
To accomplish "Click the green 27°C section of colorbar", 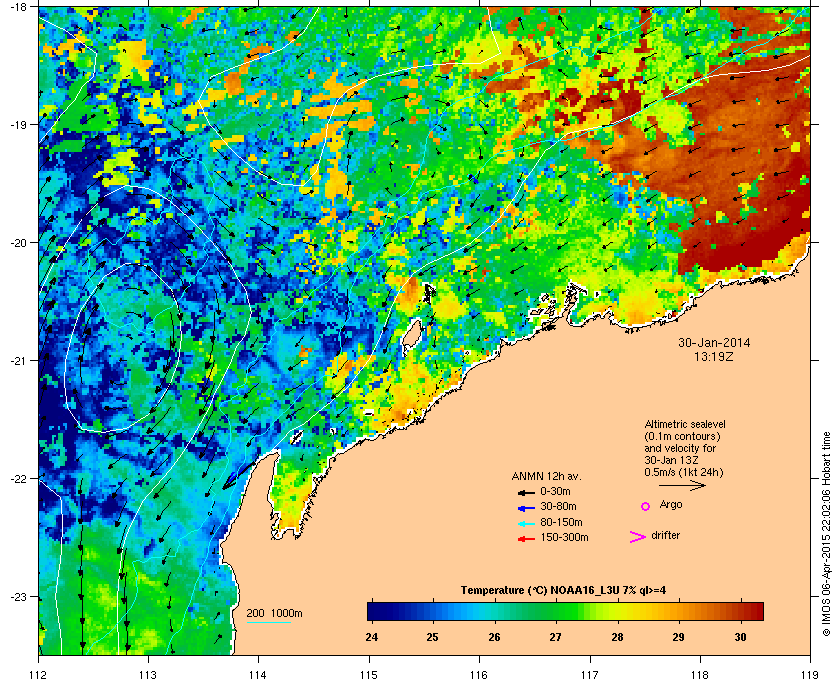I will [556, 611].
